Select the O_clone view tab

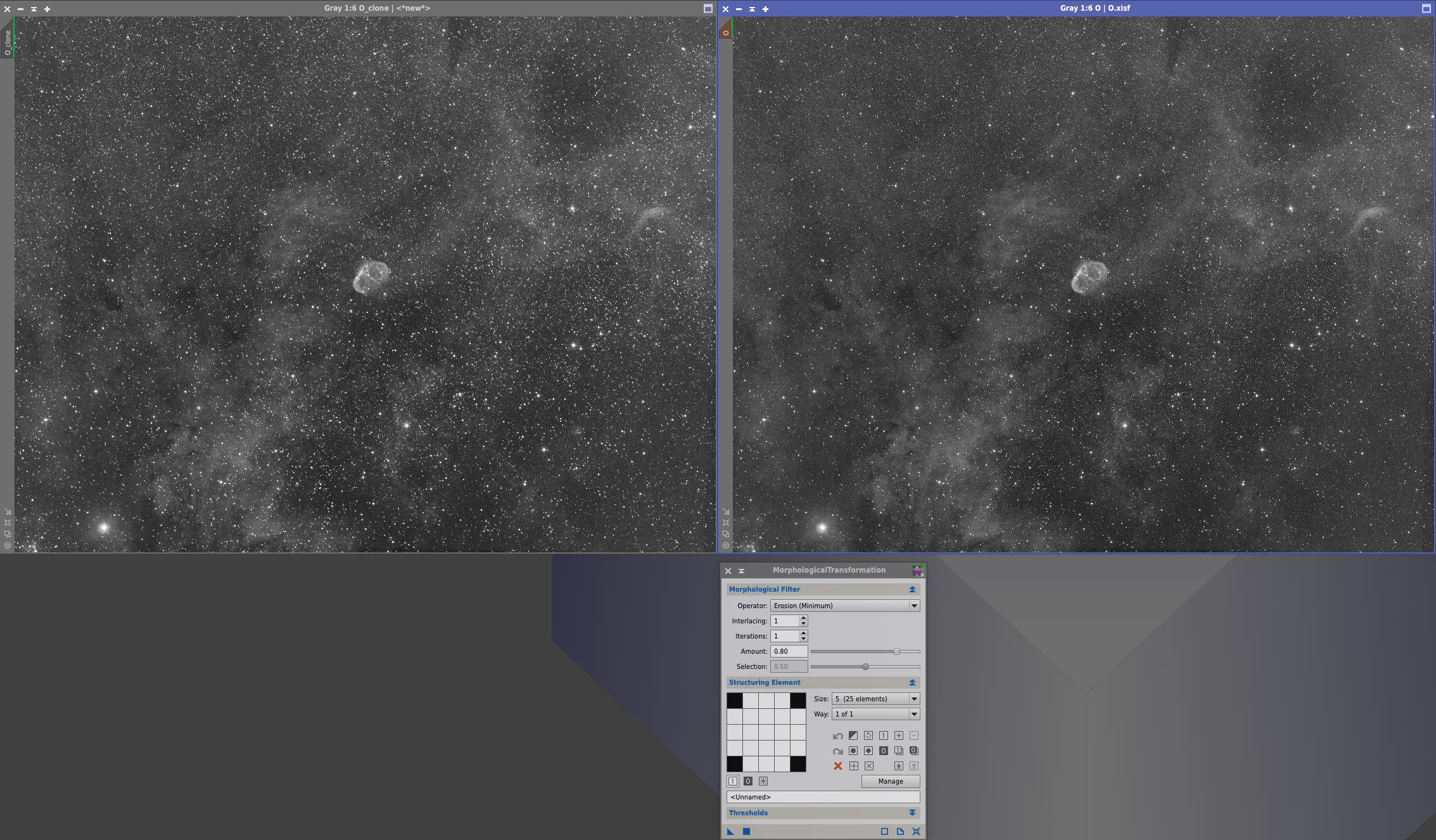(x=8, y=42)
